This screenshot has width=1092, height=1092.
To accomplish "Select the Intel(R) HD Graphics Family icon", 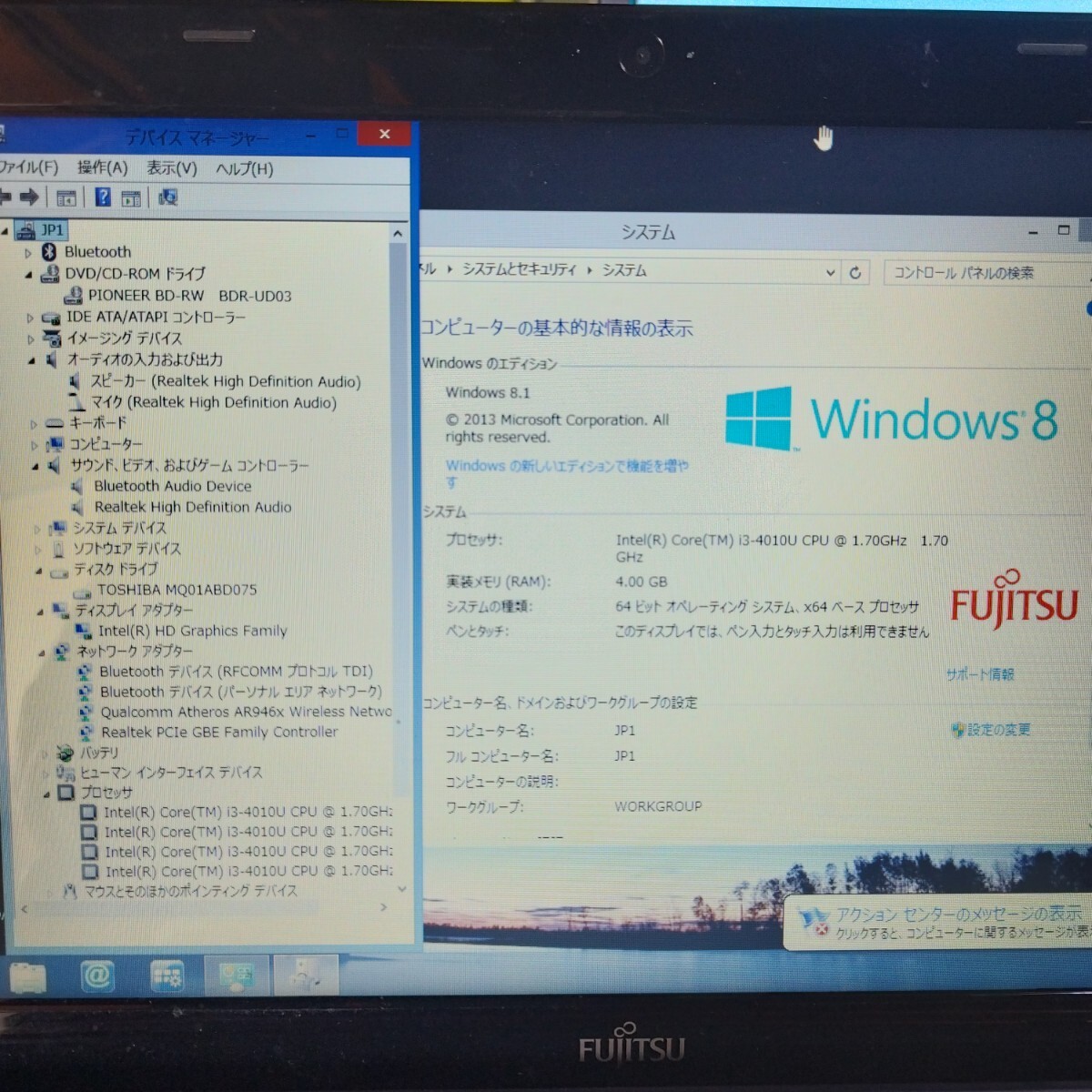I will pos(84,632).
